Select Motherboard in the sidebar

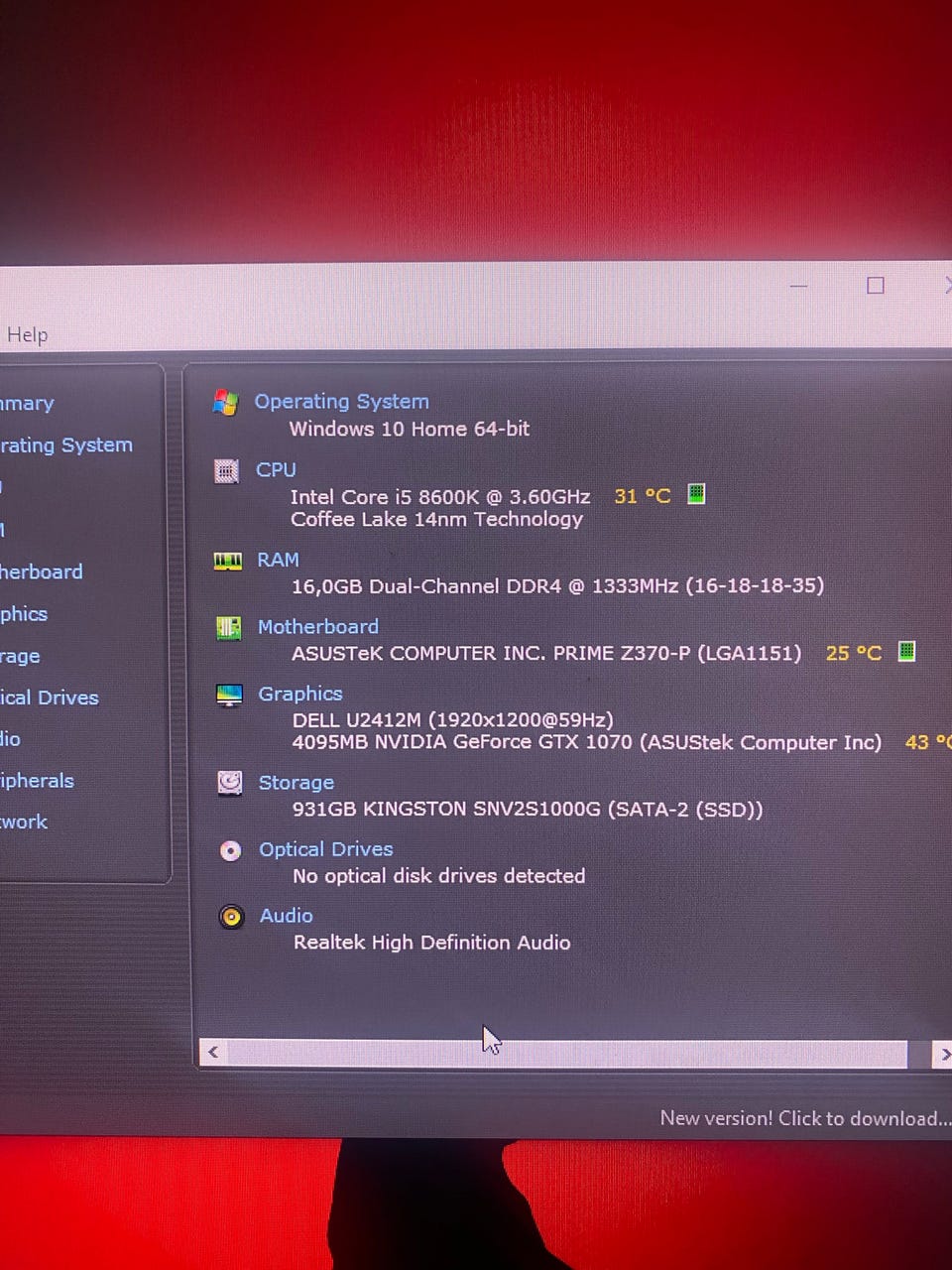click(41, 571)
